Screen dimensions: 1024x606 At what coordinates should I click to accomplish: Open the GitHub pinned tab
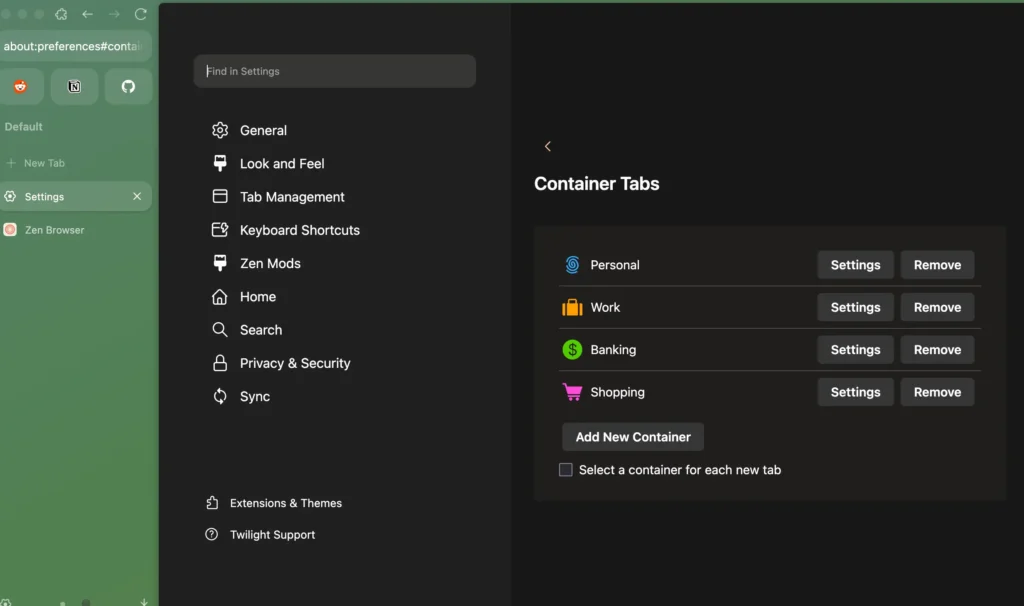[x=128, y=87]
